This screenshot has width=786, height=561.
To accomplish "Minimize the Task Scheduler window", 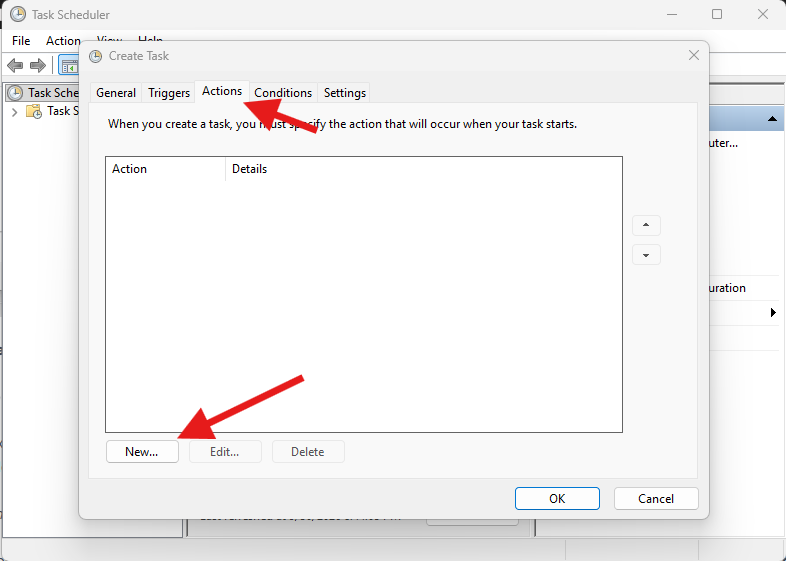I will (672, 14).
